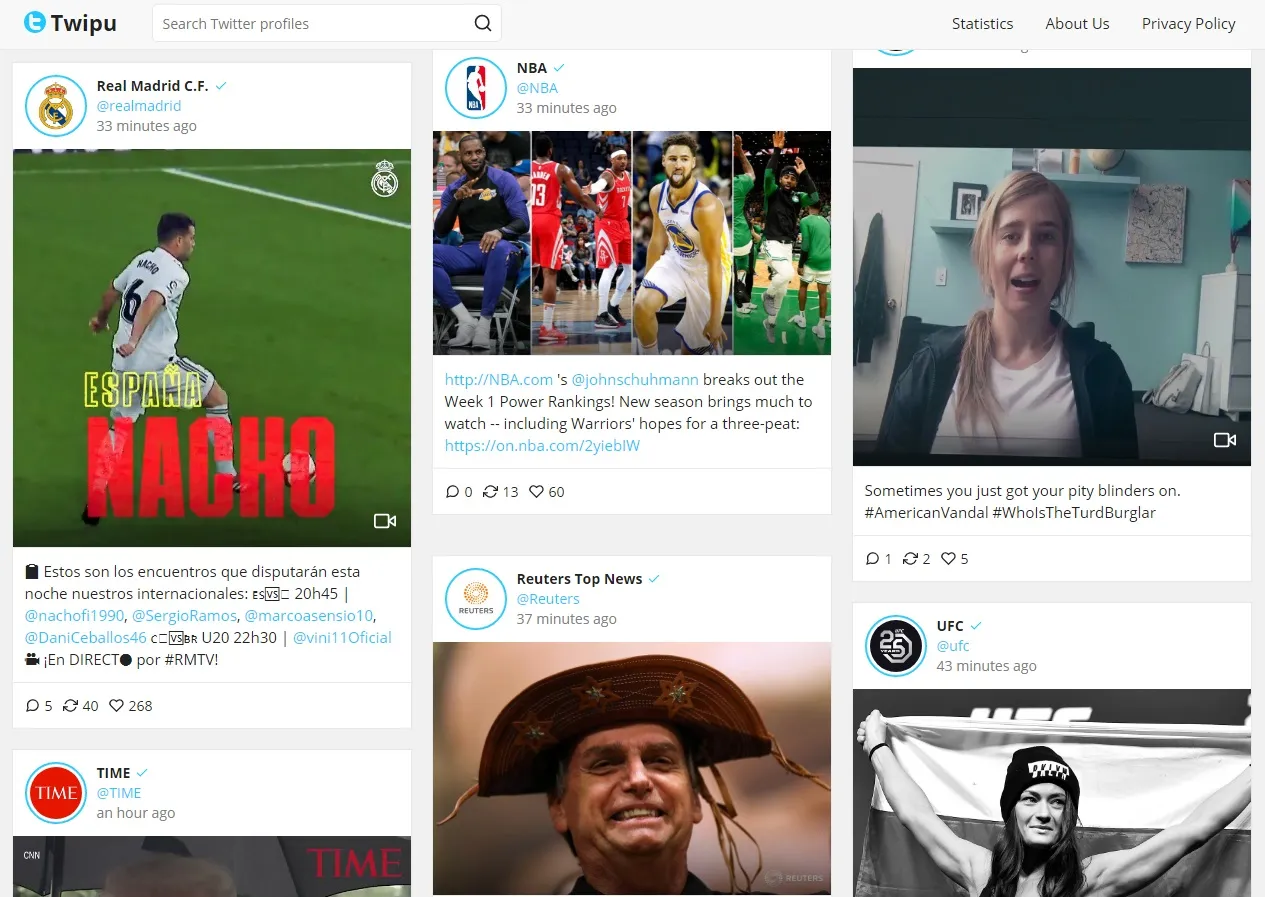This screenshot has height=897, width=1265.
Task: Click like heart showing 268
Action: click(116, 706)
